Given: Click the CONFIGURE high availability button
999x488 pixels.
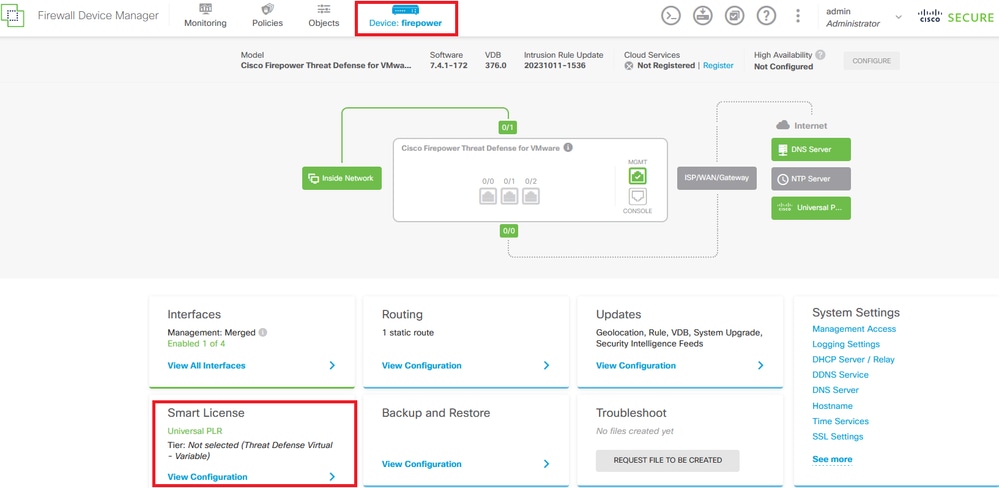Looking at the screenshot, I should (x=872, y=61).
